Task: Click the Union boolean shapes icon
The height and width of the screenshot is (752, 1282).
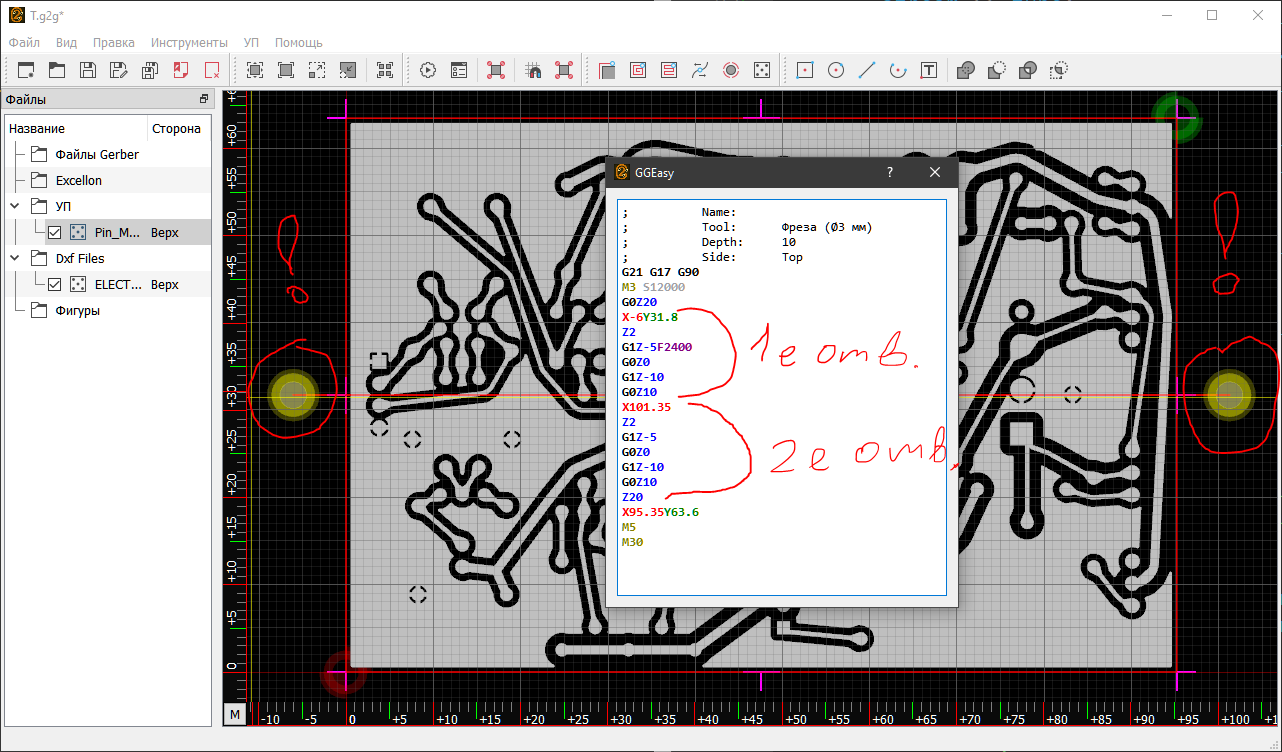Action: tap(966, 70)
